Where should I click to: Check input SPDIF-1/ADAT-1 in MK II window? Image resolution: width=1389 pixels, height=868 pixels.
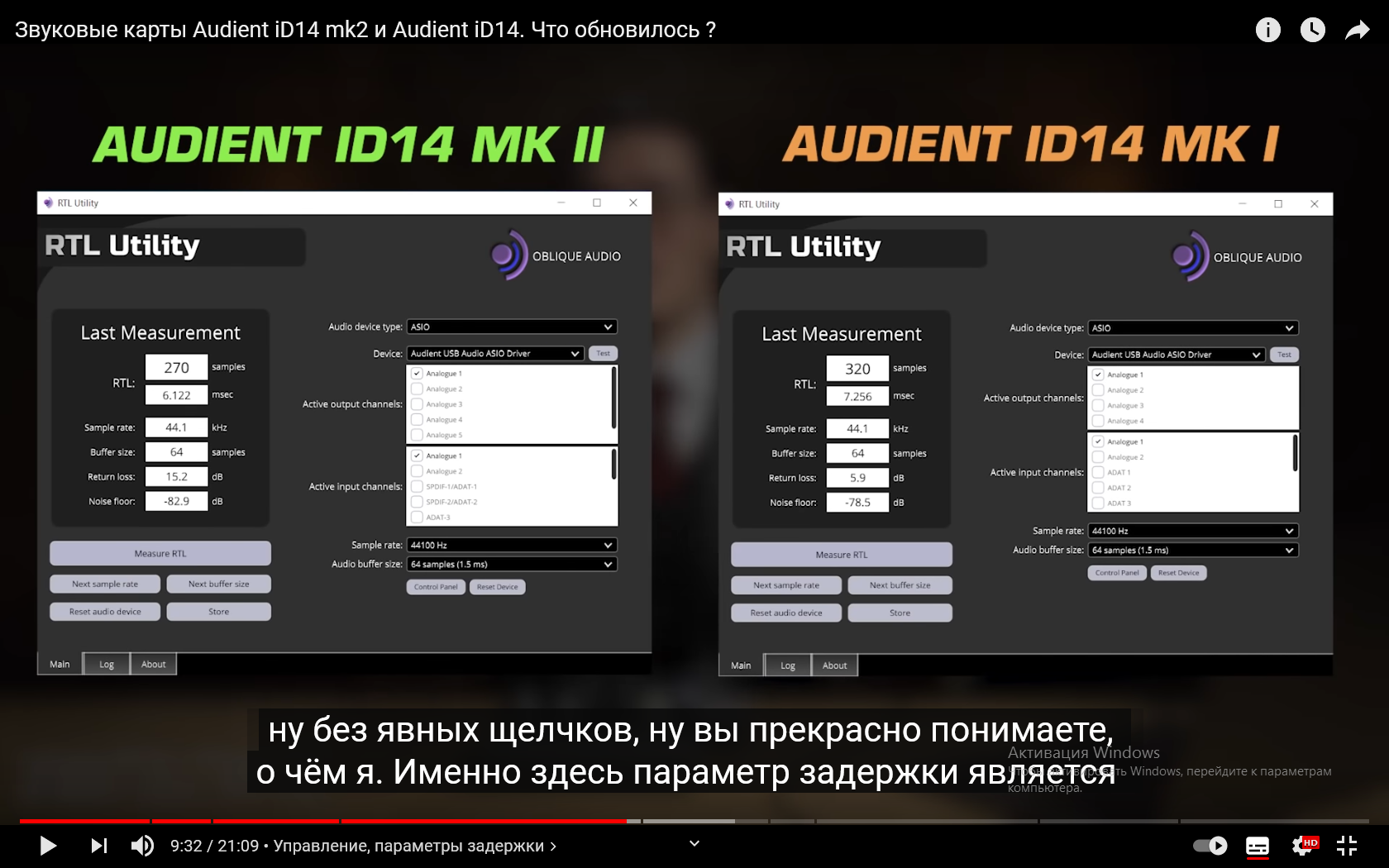tap(418, 486)
